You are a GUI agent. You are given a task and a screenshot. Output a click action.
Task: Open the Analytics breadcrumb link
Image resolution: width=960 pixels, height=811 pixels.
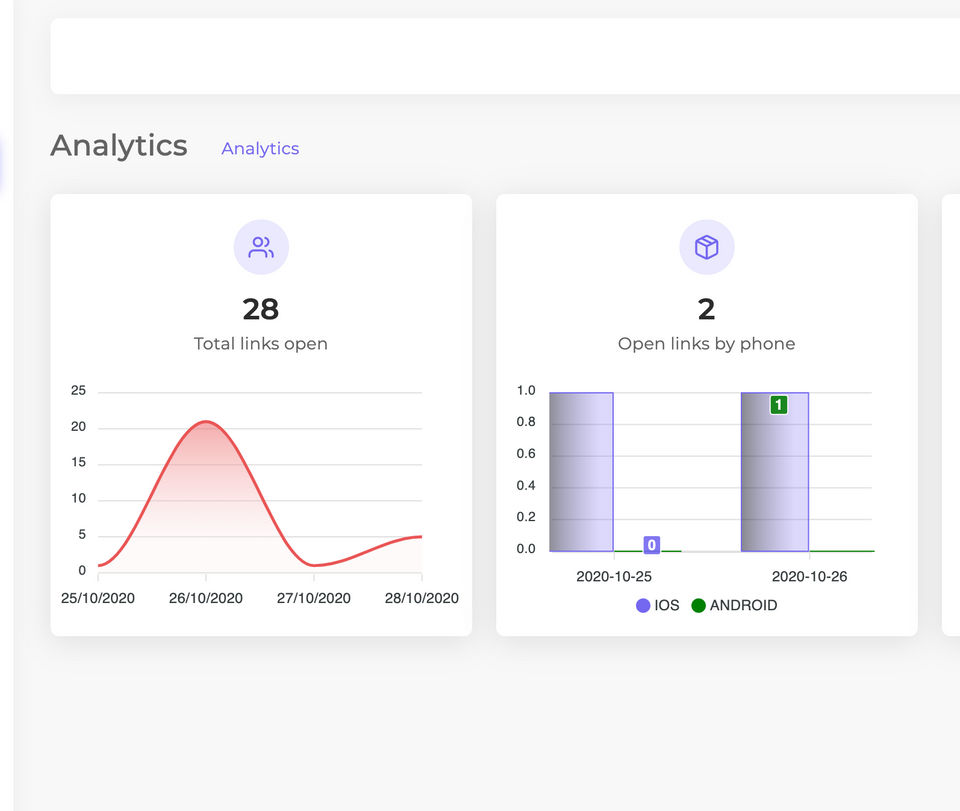[x=260, y=149]
